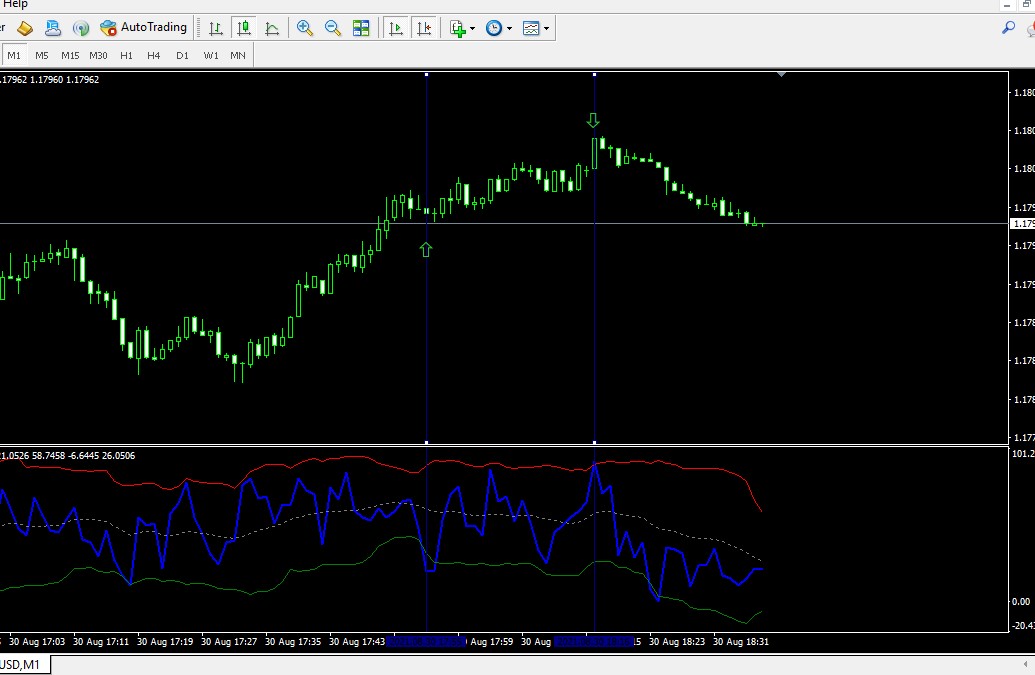Select the W1 timeframe
The height and width of the screenshot is (675, 1035).
[x=211, y=55]
